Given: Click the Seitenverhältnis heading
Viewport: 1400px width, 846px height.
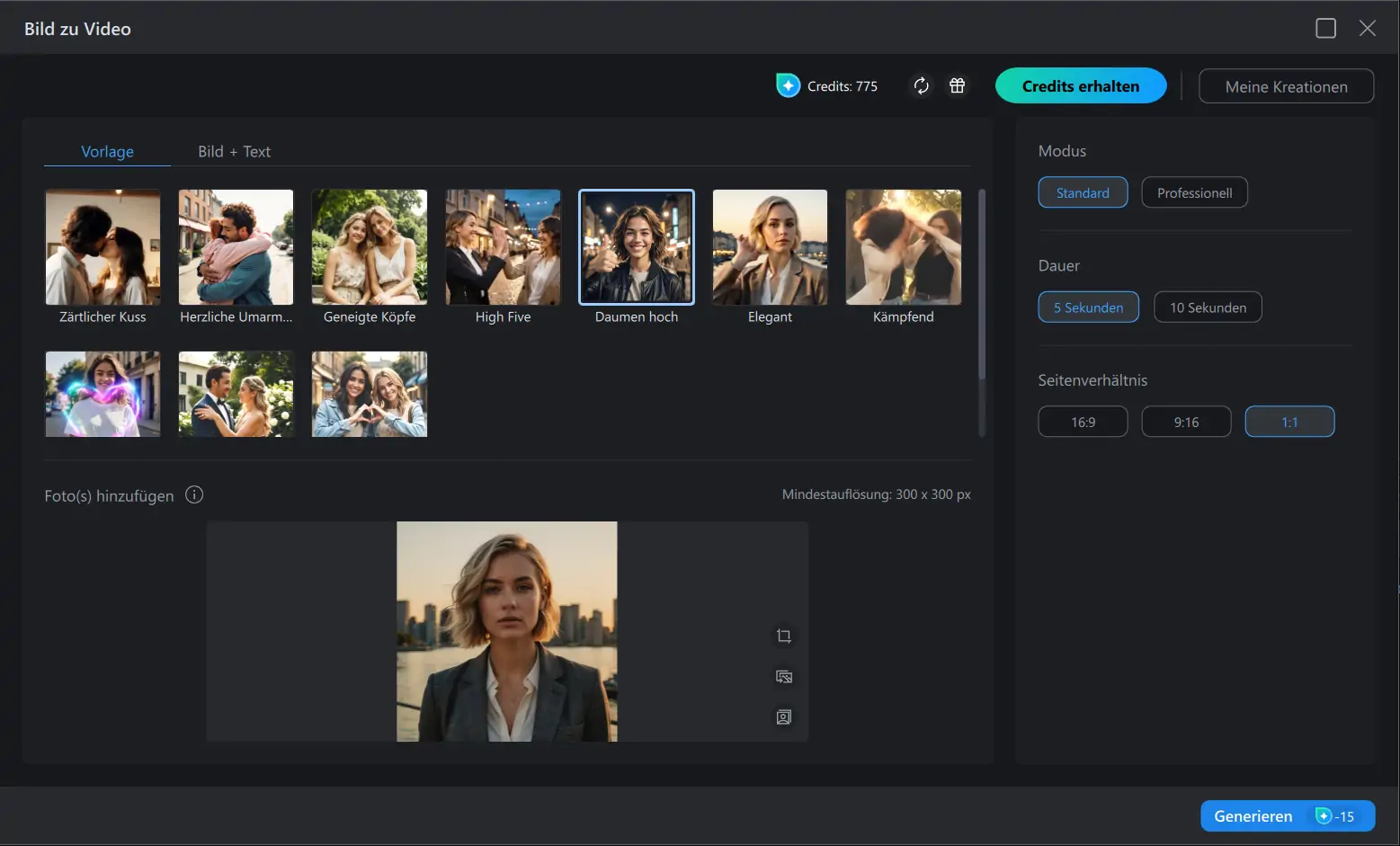Looking at the screenshot, I should pos(1092,380).
